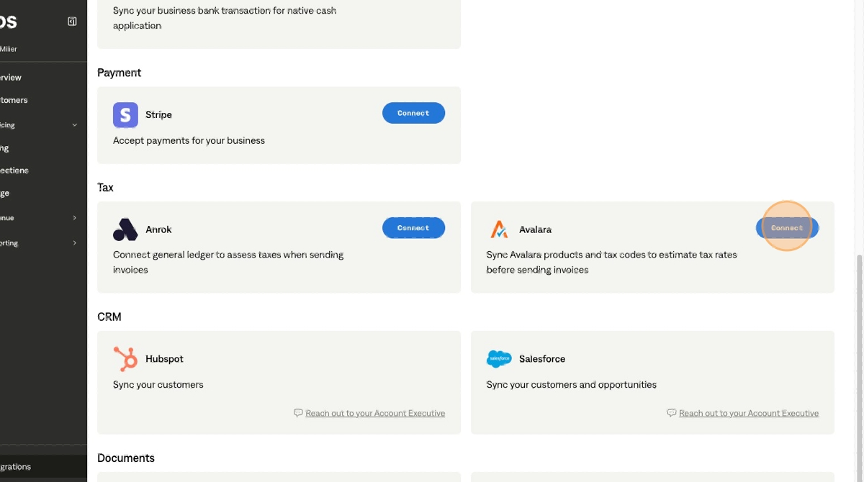Expand the Reporting sidebar section chevron
The height and width of the screenshot is (482, 864).
pyautogui.click(x=75, y=243)
